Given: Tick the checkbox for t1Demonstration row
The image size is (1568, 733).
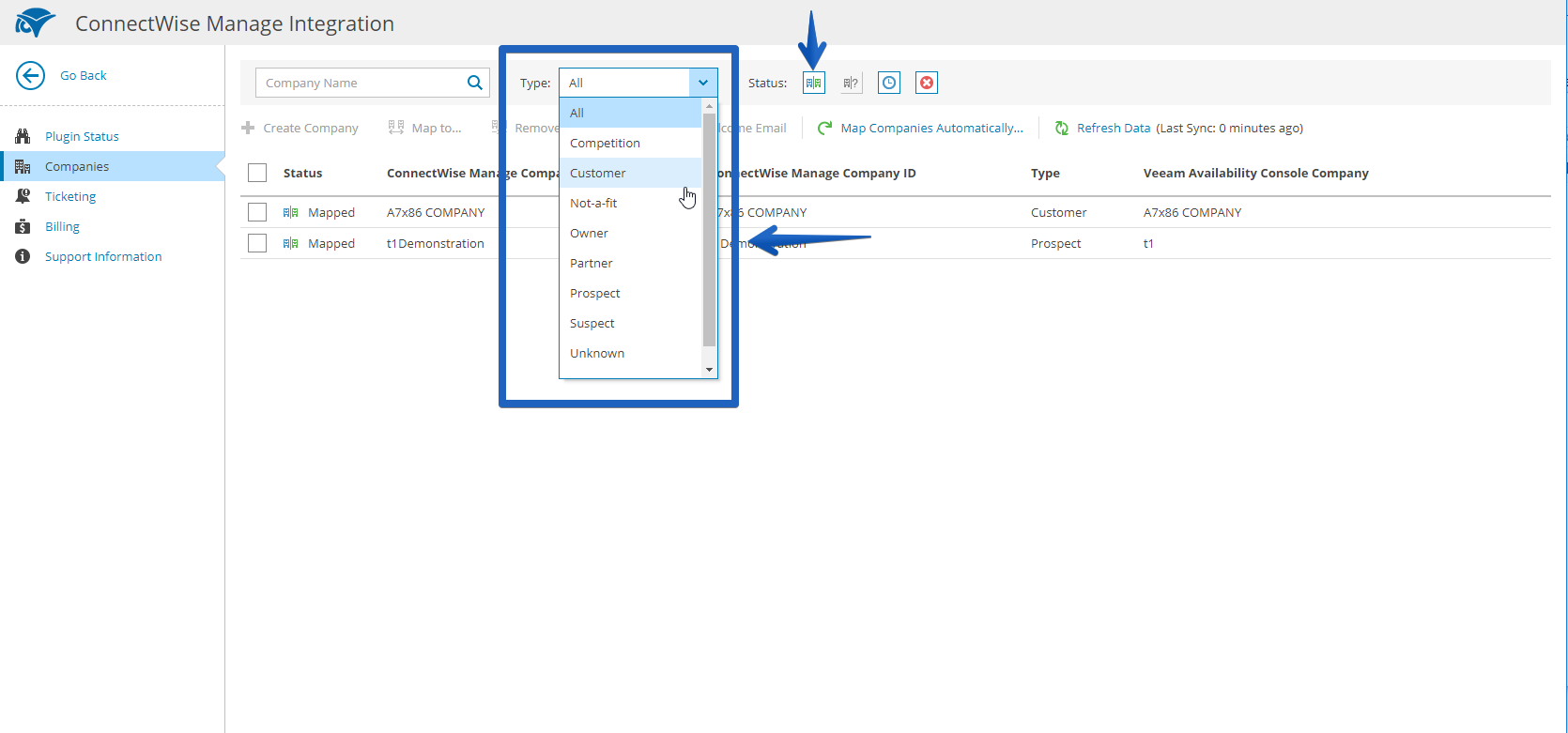Looking at the screenshot, I should [257, 243].
